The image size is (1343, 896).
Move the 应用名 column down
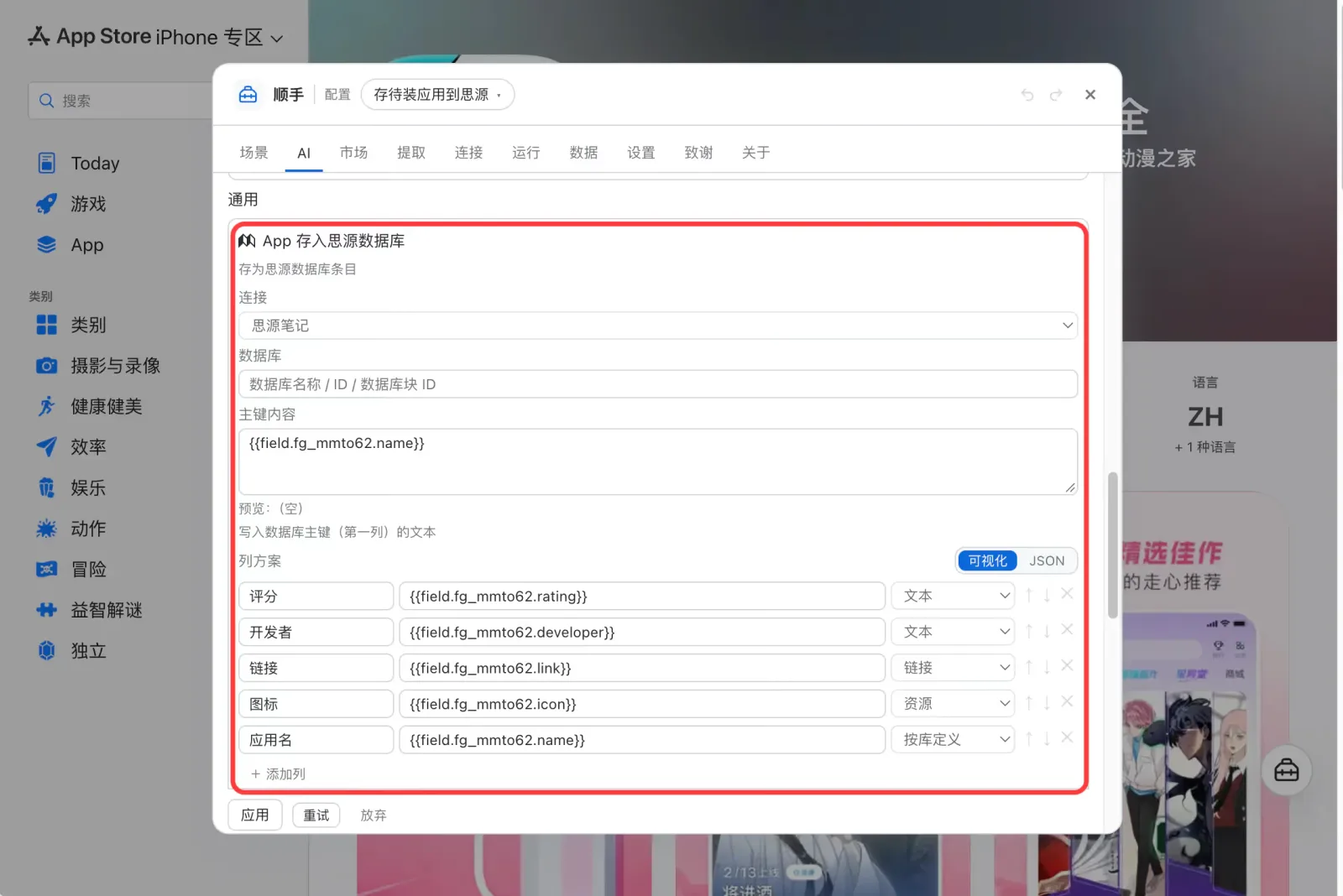(1047, 739)
